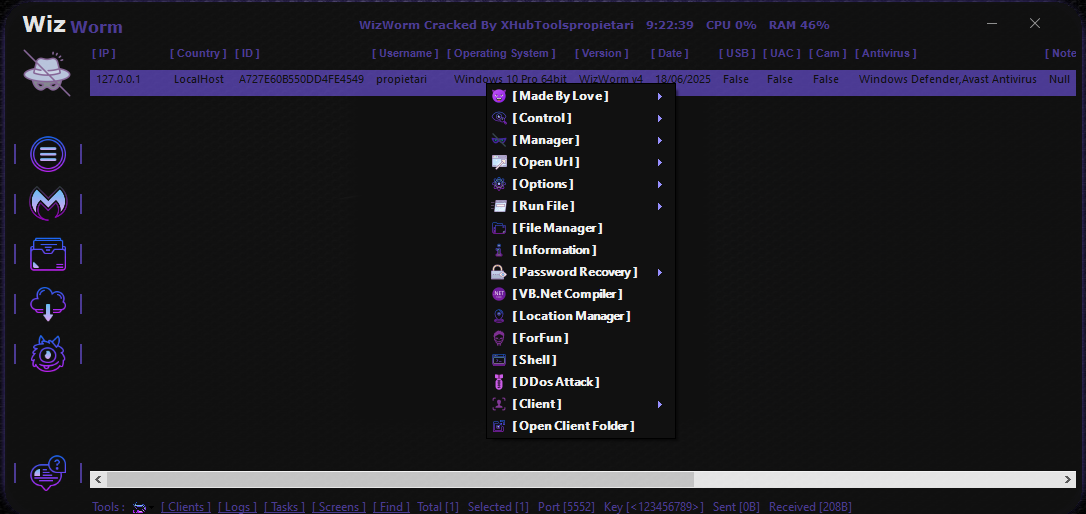
Task: Click the [ Operating System ] column header
Action: tap(501, 53)
